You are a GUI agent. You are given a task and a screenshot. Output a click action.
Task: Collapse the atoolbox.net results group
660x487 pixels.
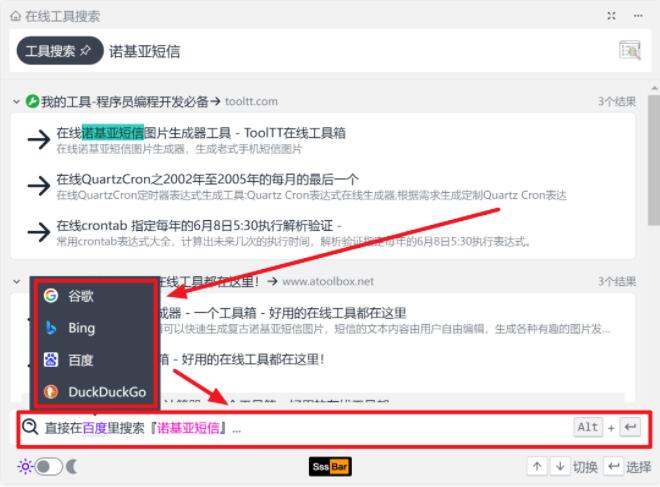point(17,282)
